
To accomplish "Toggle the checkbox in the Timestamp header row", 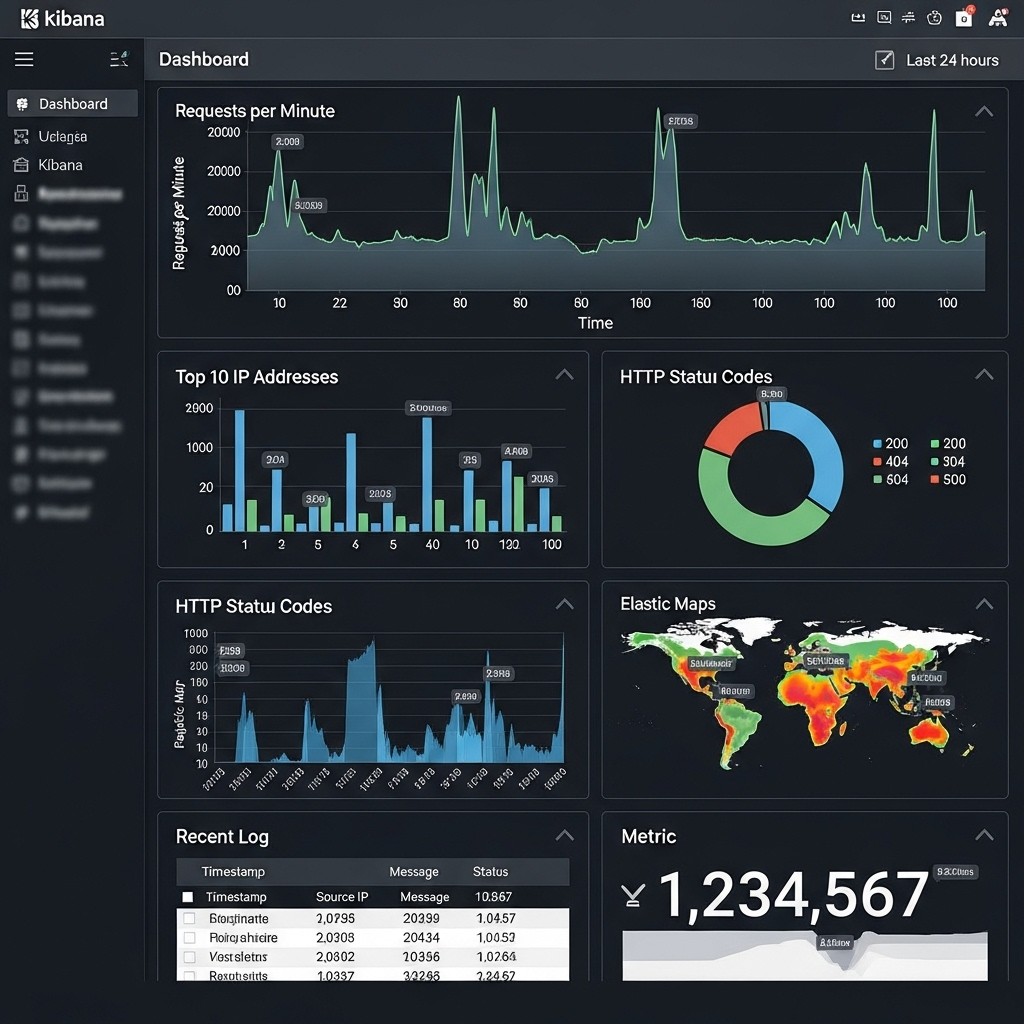I will (x=189, y=897).
